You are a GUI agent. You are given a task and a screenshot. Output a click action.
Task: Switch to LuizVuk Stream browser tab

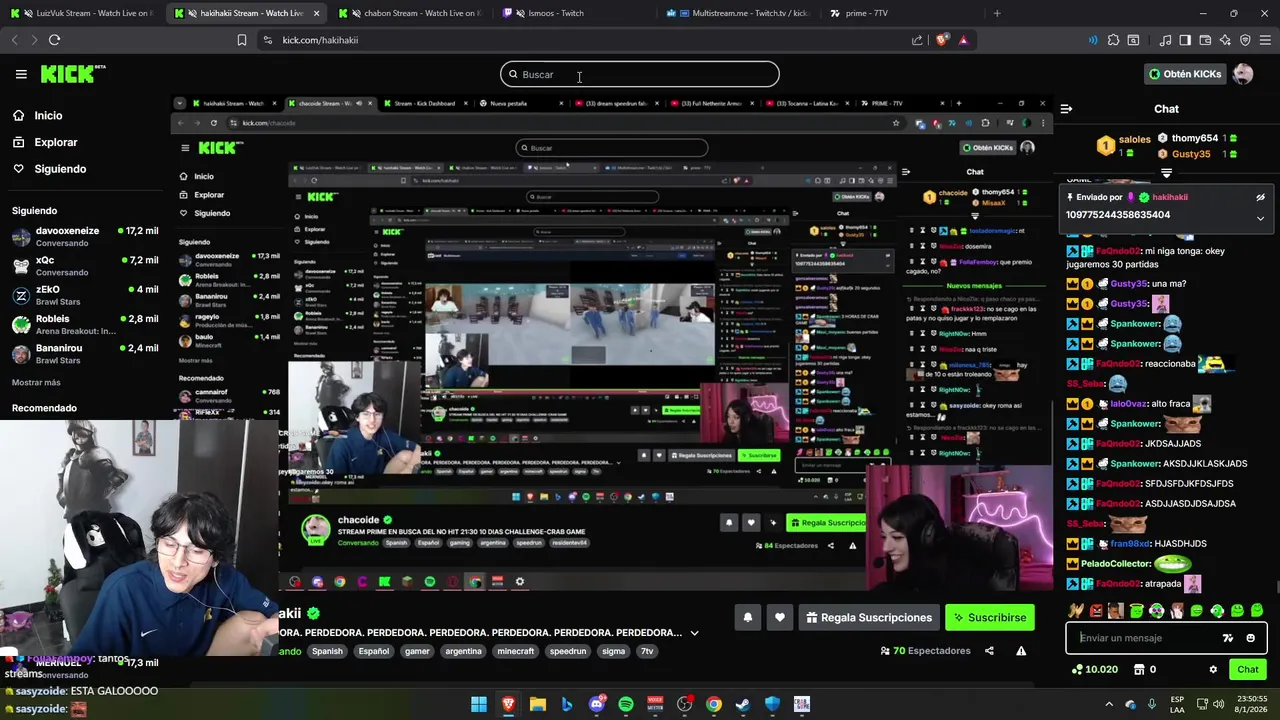click(x=80, y=13)
